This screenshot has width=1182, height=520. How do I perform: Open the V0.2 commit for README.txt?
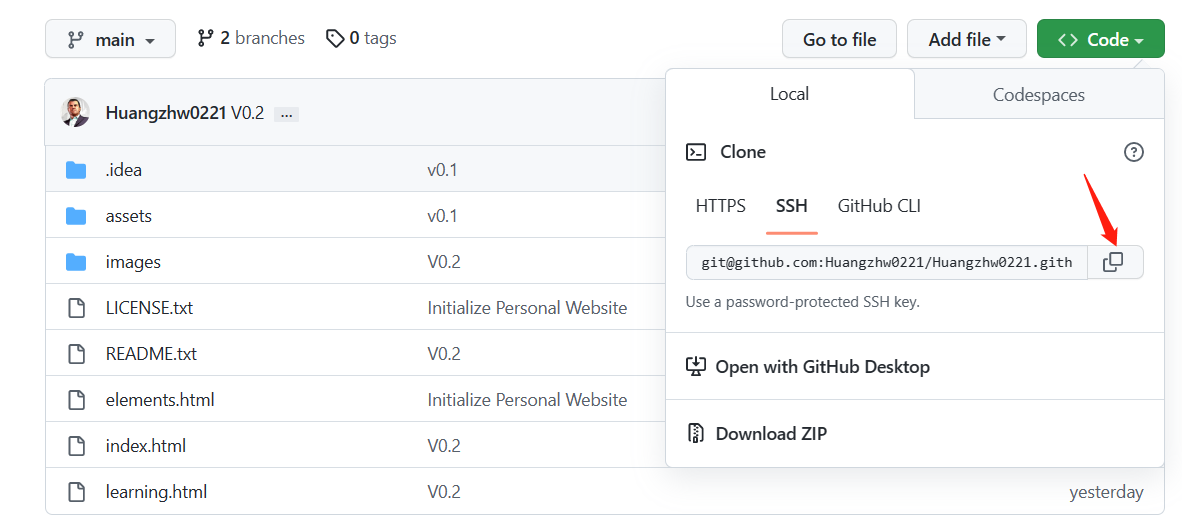coord(444,353)
